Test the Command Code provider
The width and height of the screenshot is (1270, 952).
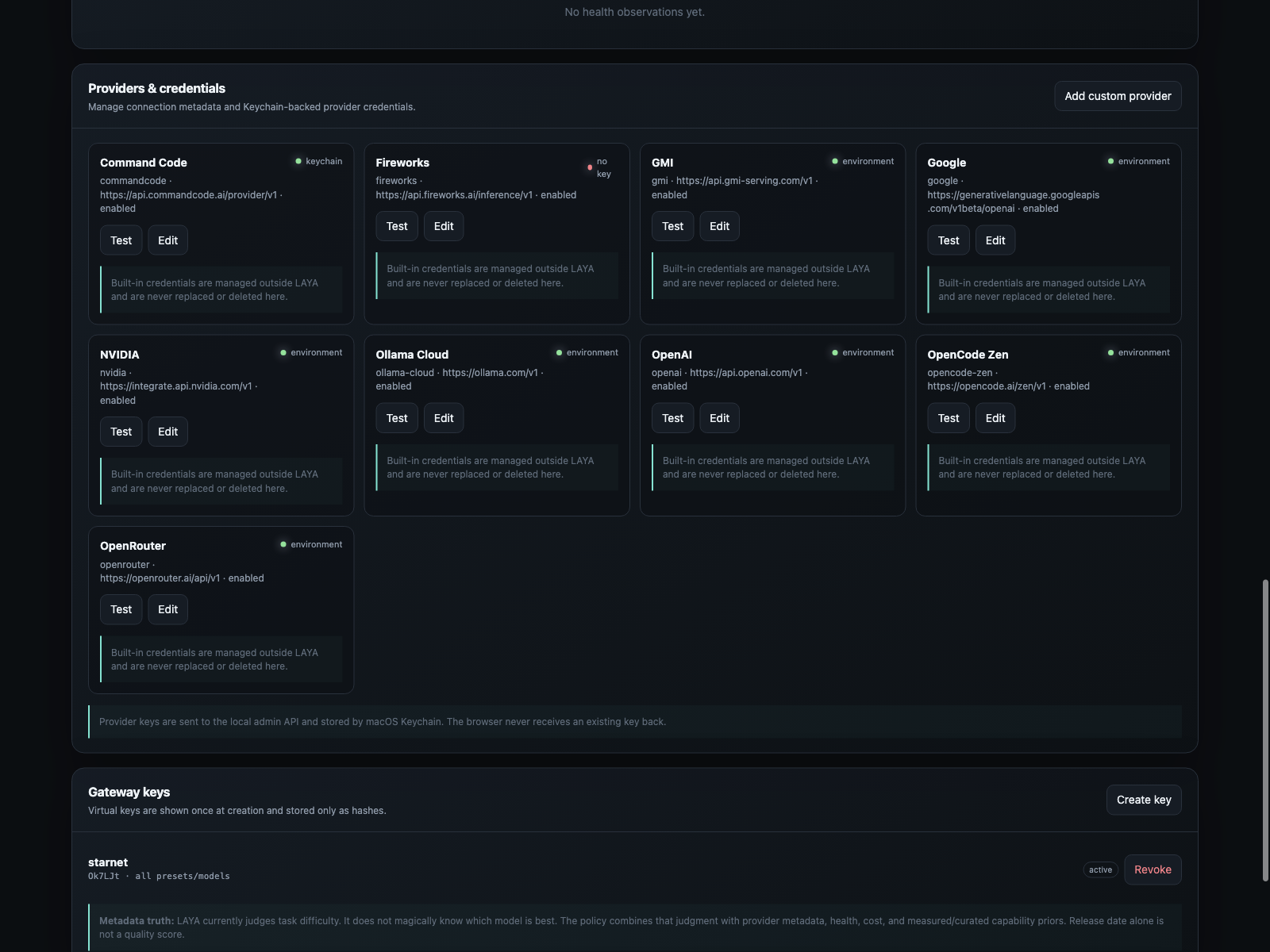[x=121, y=240]
